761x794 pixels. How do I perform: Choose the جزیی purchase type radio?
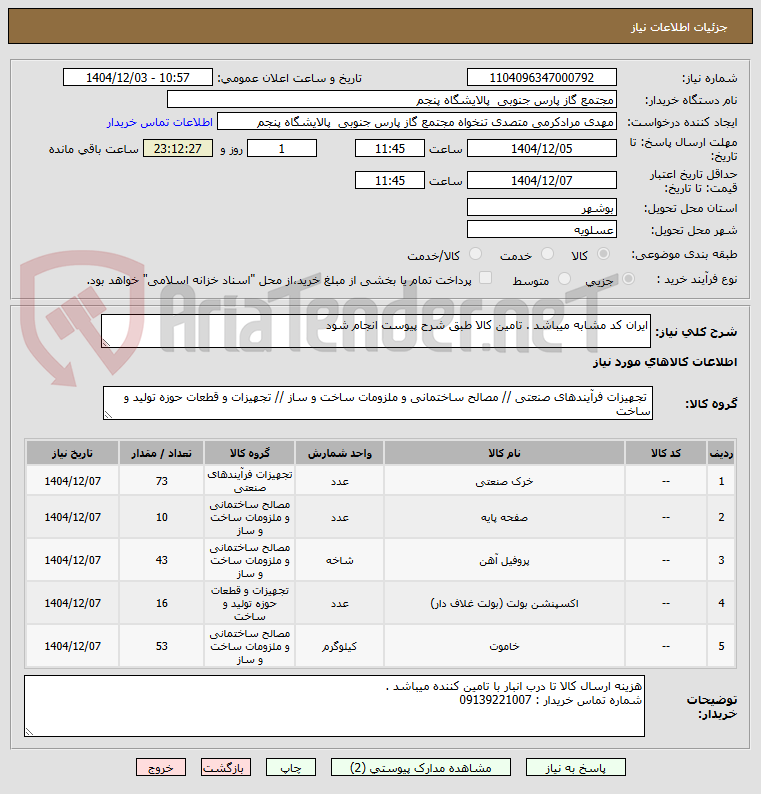pyautogui.click(x=628, y=279)
